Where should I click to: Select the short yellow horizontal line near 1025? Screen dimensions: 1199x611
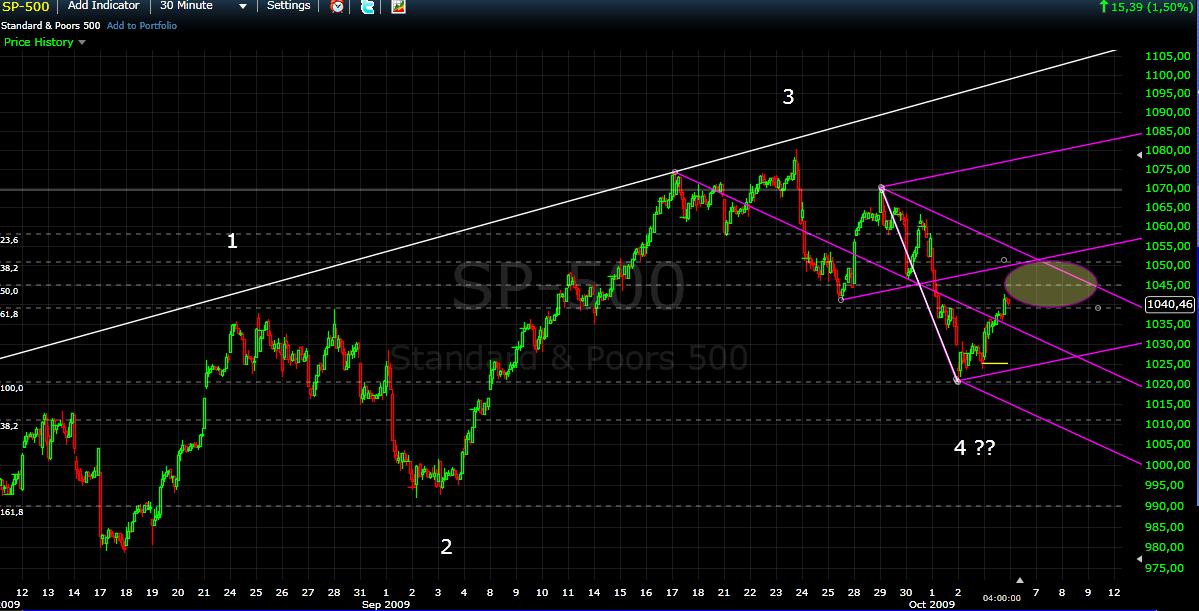point(996,362)
